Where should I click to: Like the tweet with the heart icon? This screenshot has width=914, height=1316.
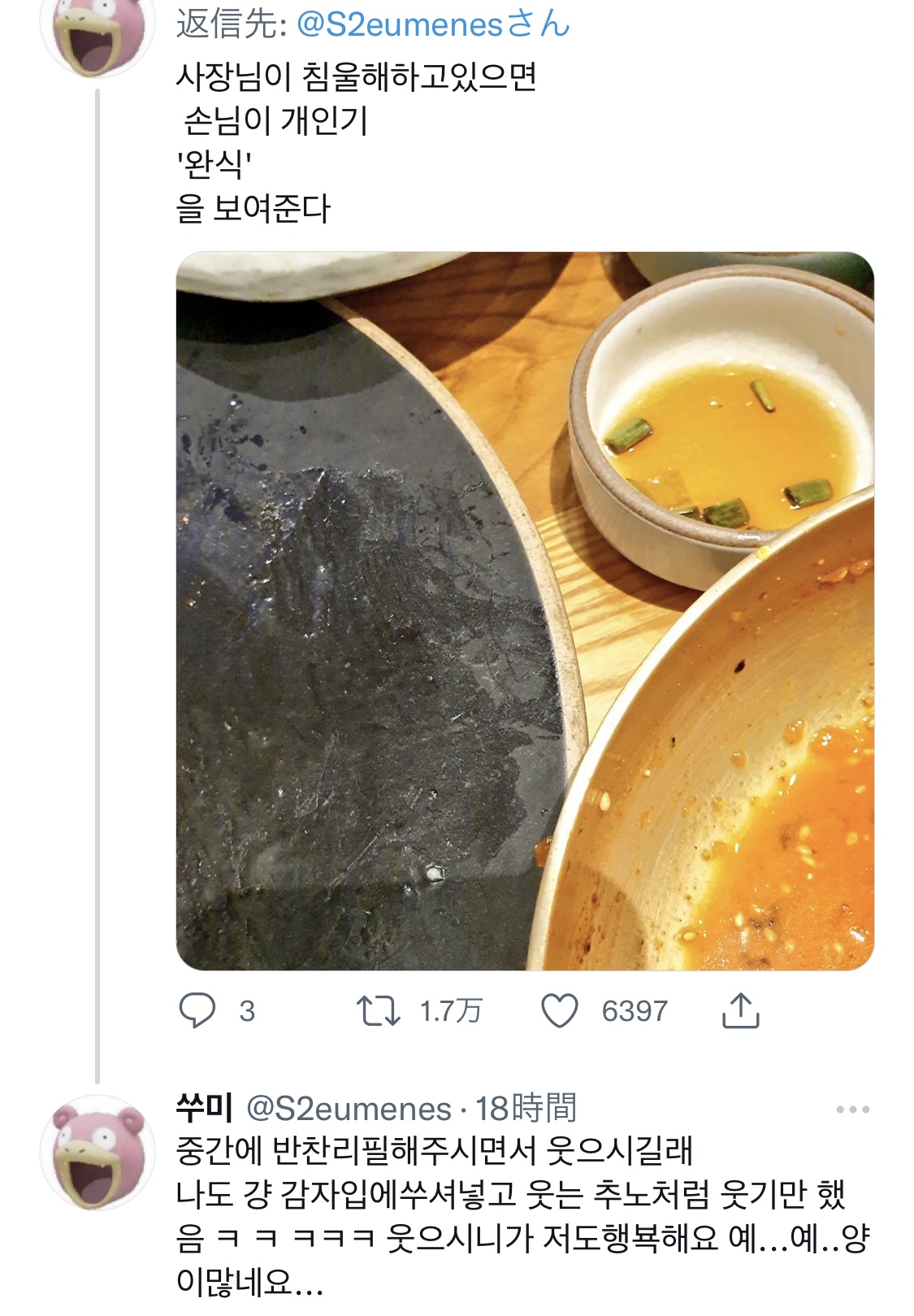pyautogui.click(x=560, y=1010)
